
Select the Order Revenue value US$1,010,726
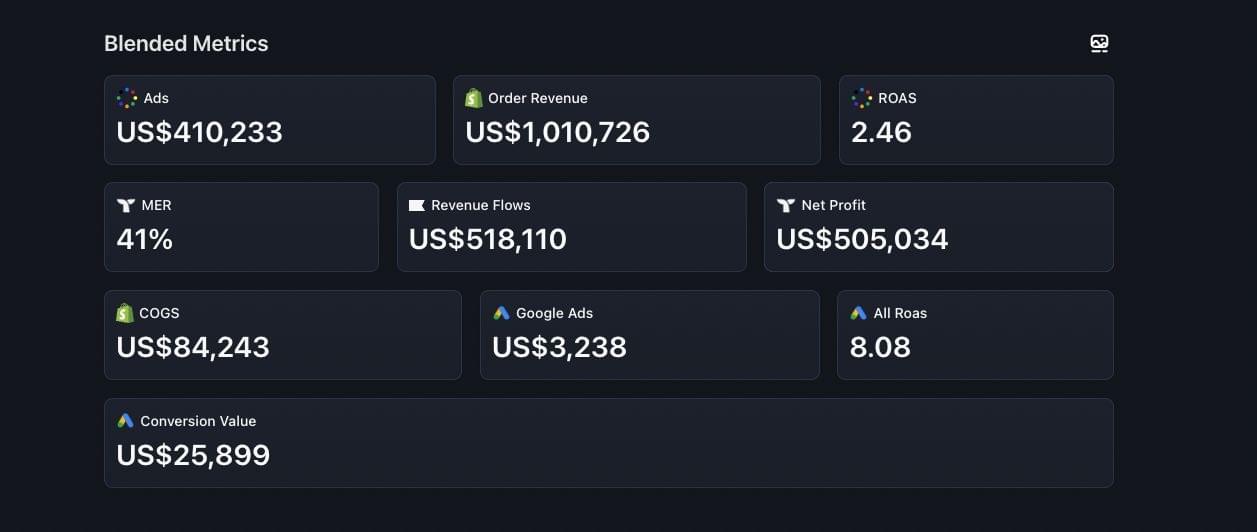(557, 132)
